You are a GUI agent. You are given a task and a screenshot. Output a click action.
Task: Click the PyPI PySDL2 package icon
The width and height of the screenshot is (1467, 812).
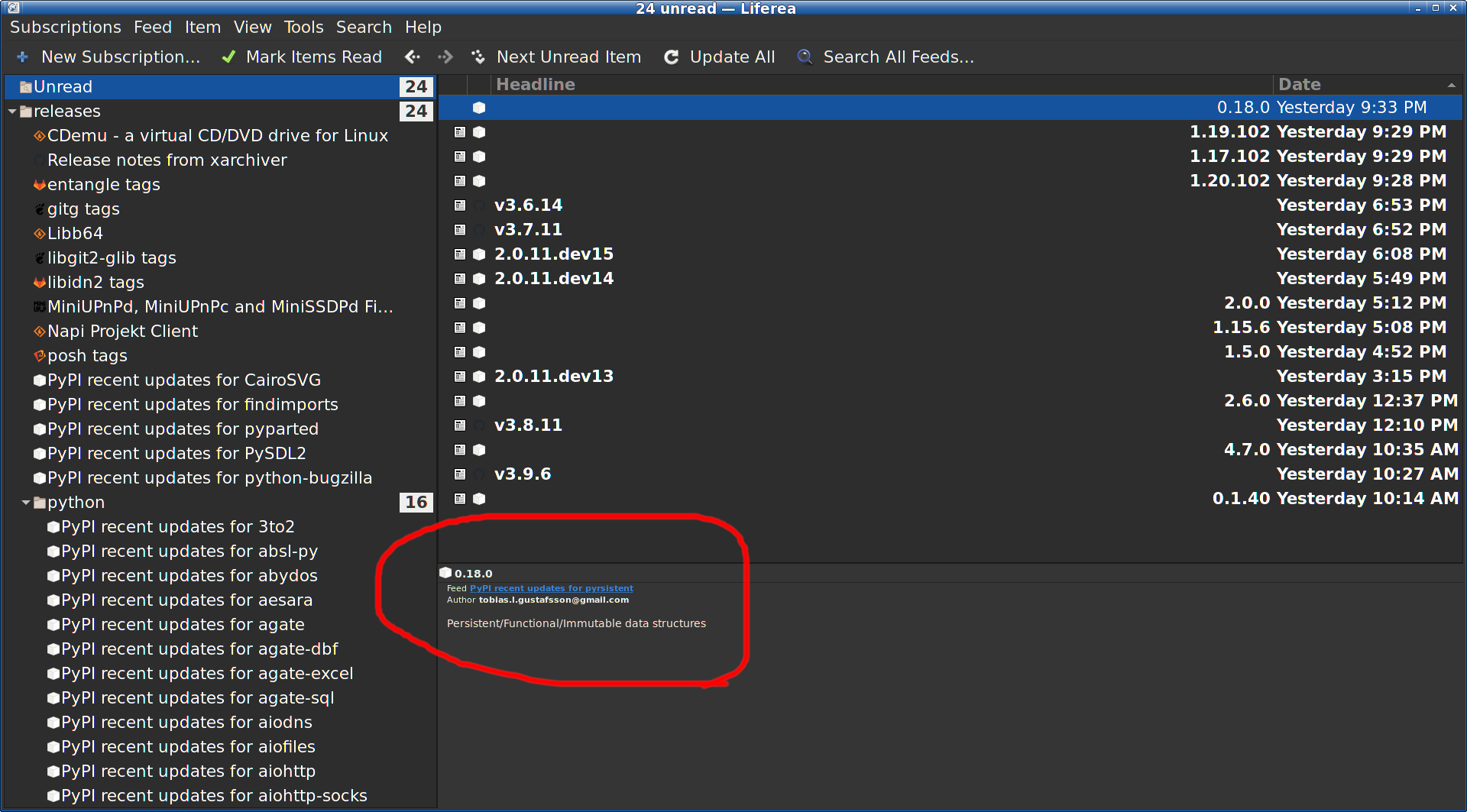pyautogui.click(x=40, y=454)
